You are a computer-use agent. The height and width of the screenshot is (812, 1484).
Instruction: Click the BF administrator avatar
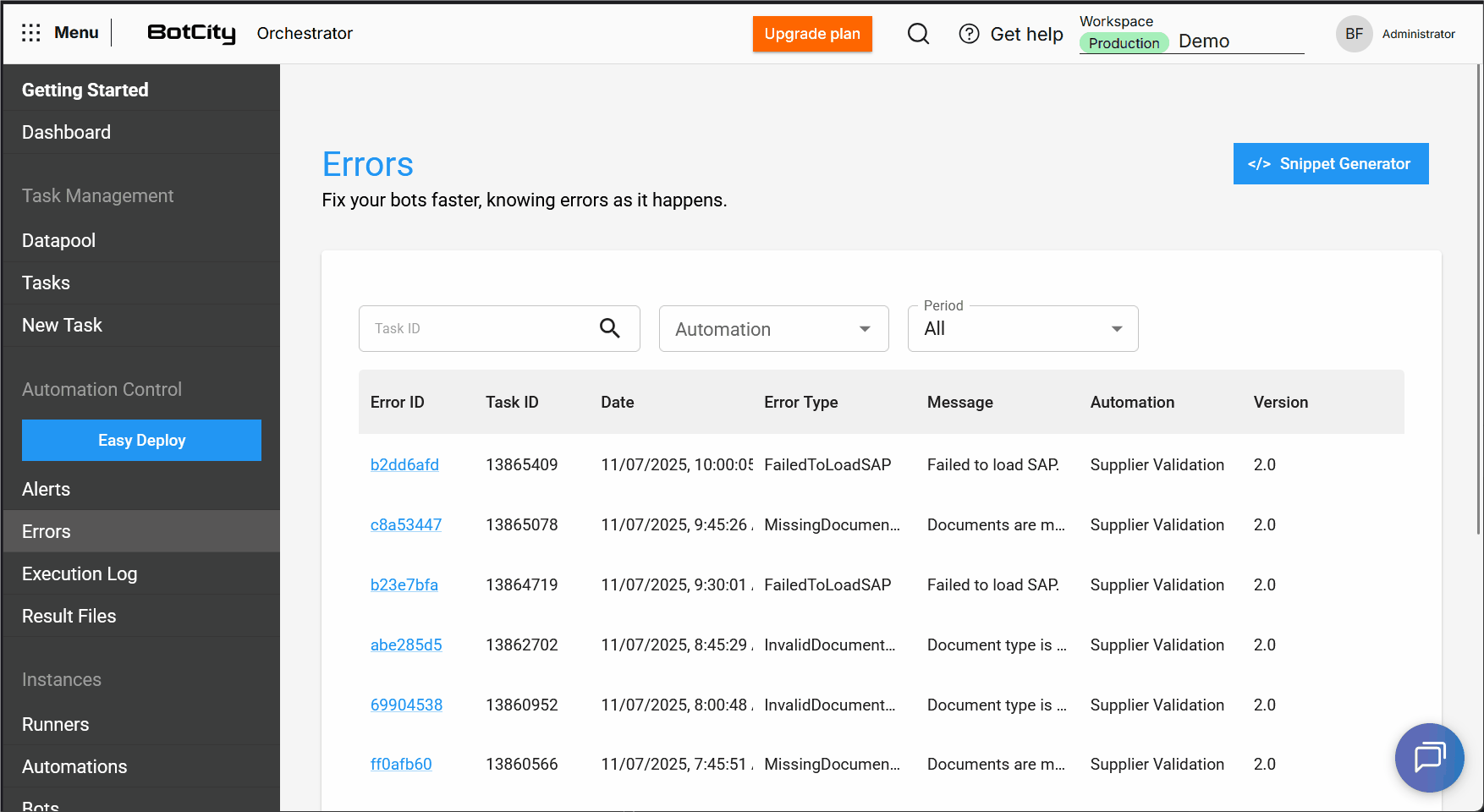tap(1354, 34)
